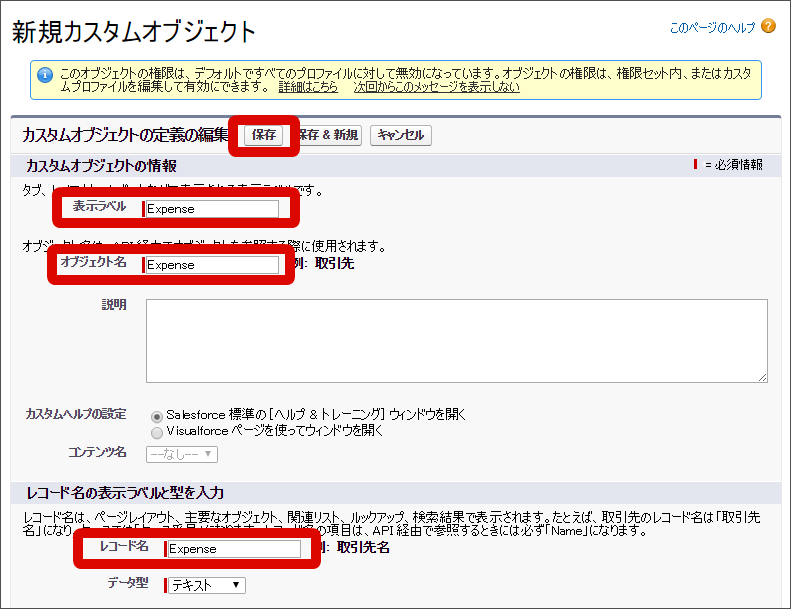Image resolution: width=791 pixels, height=609 pixels.
Task: Click the blue info icon in the notice
Action: 45,75
